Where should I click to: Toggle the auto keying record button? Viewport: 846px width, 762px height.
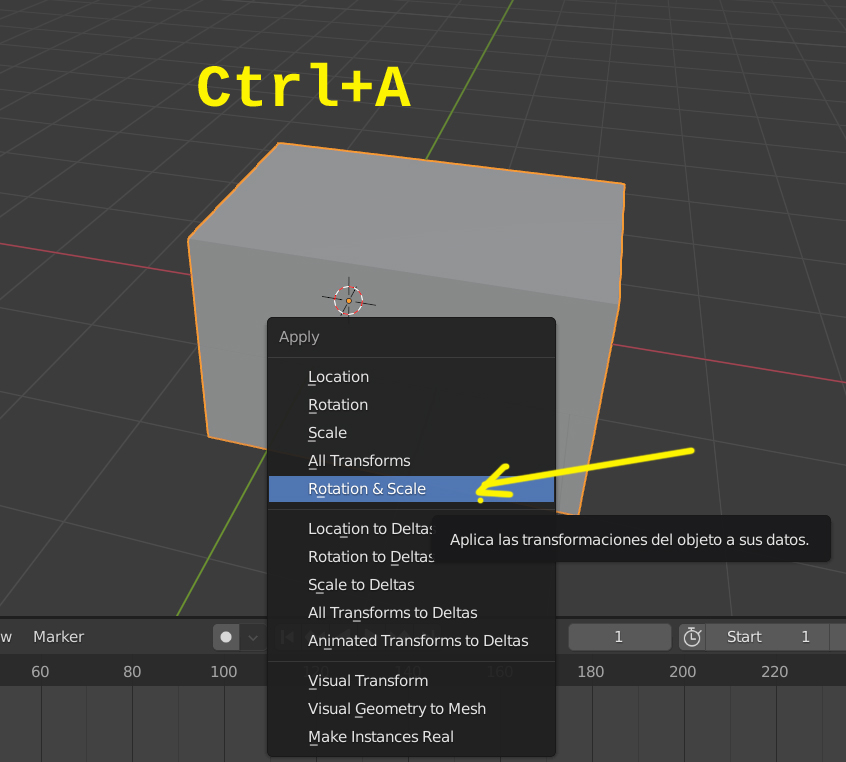(226, 637)
